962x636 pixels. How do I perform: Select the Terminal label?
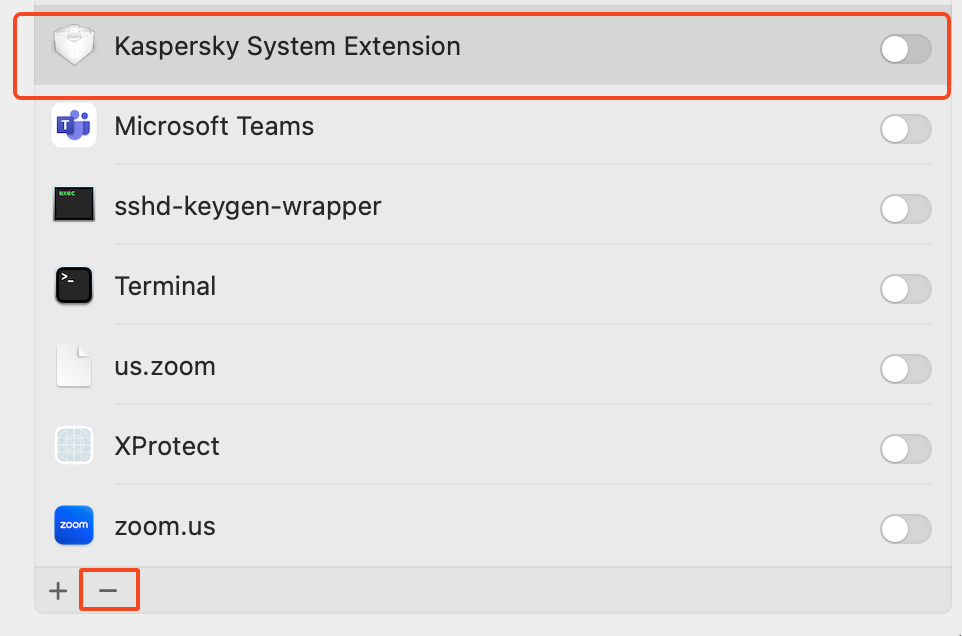pos(165,286)
